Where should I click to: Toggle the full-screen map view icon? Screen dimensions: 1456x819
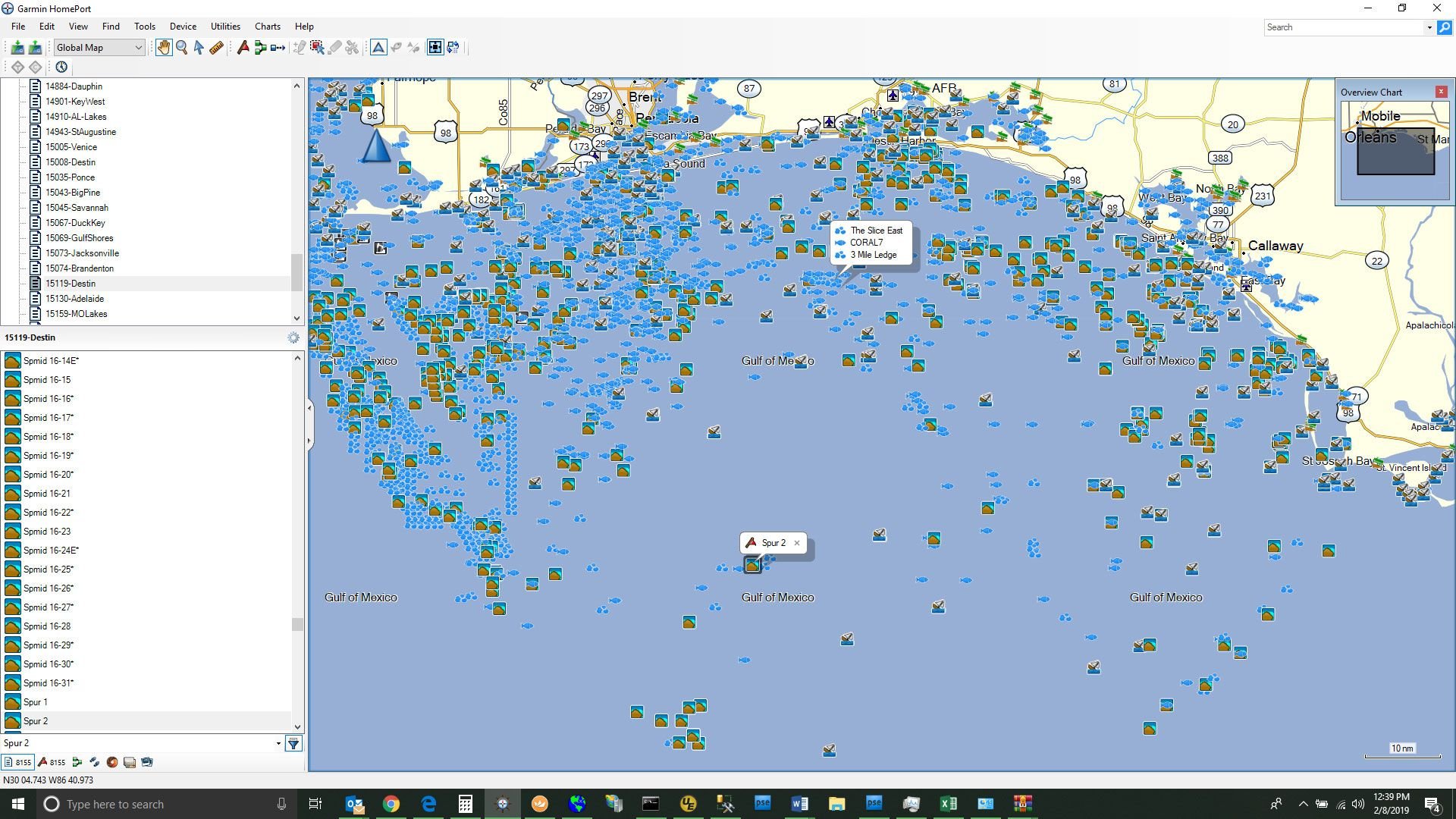pyautogui.click(x=435, y=48)
